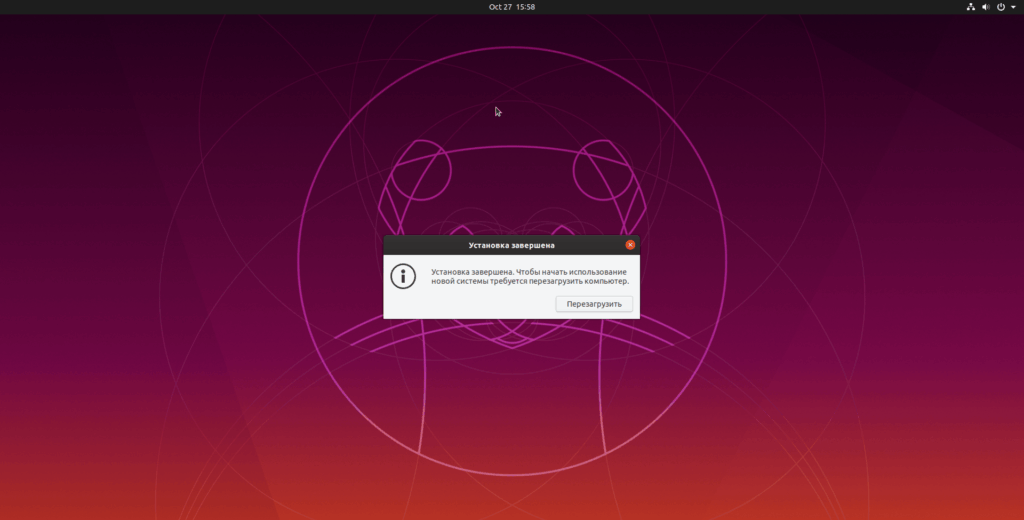The width and height of the screenshot is (1024, 520).
Task: Close the Установка завершена dialog
Action: point(630,245)
